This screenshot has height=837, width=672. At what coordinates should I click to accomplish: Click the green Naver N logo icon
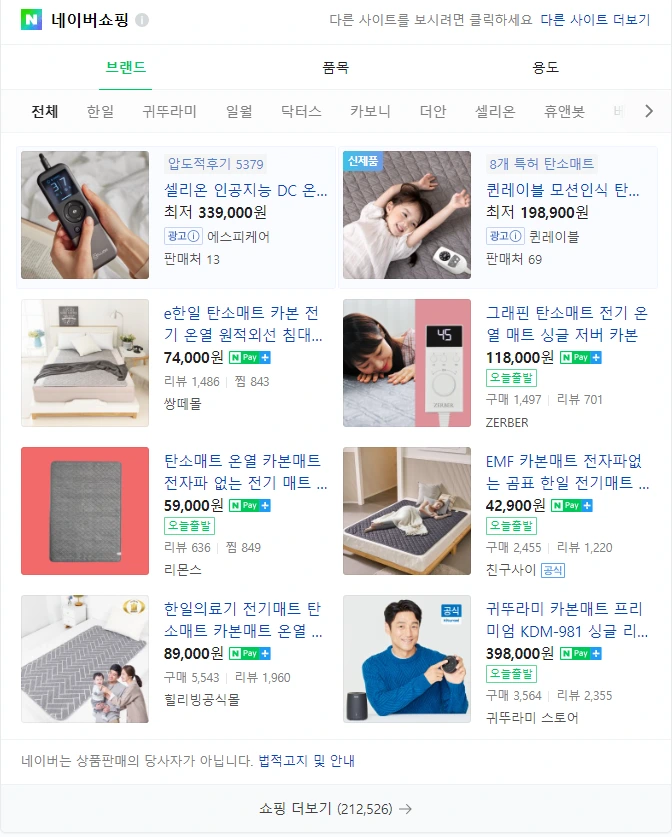(31, 20)
